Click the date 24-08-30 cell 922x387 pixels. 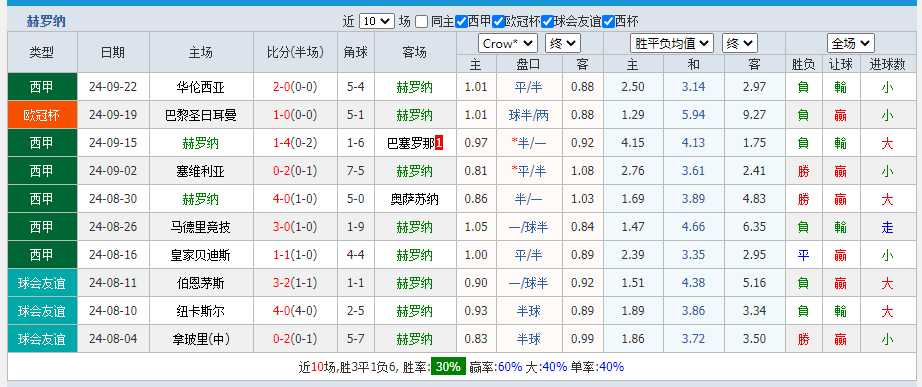[113, 199]
